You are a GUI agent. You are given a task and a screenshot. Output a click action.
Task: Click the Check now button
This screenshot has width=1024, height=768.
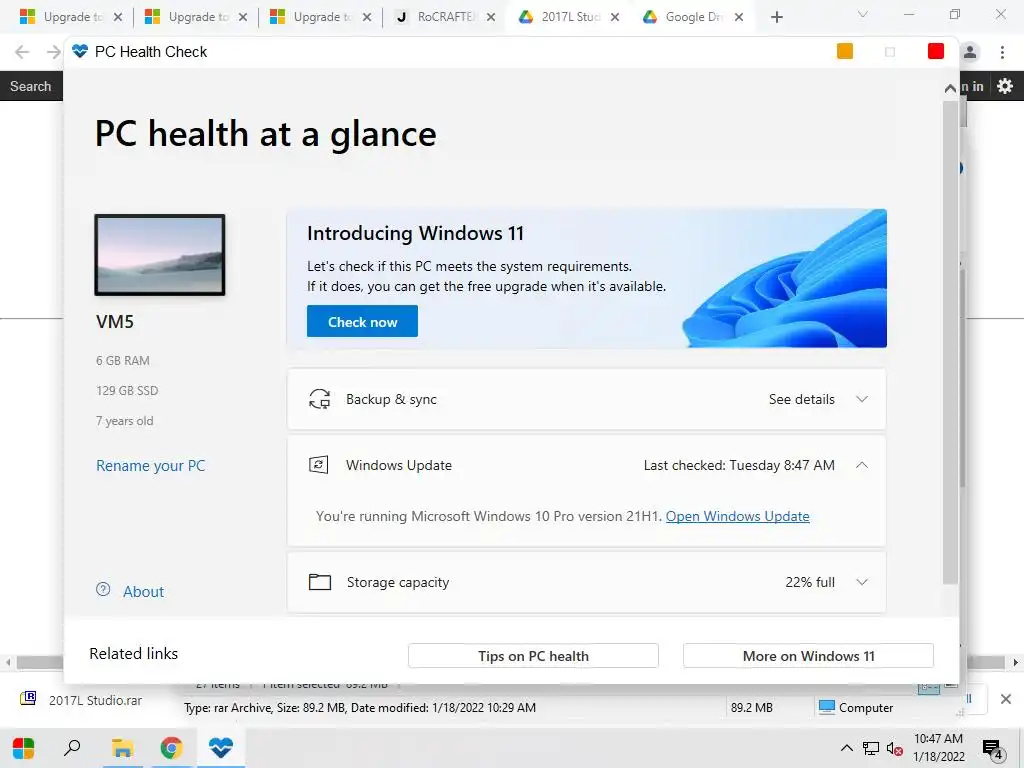coord(362,321)
